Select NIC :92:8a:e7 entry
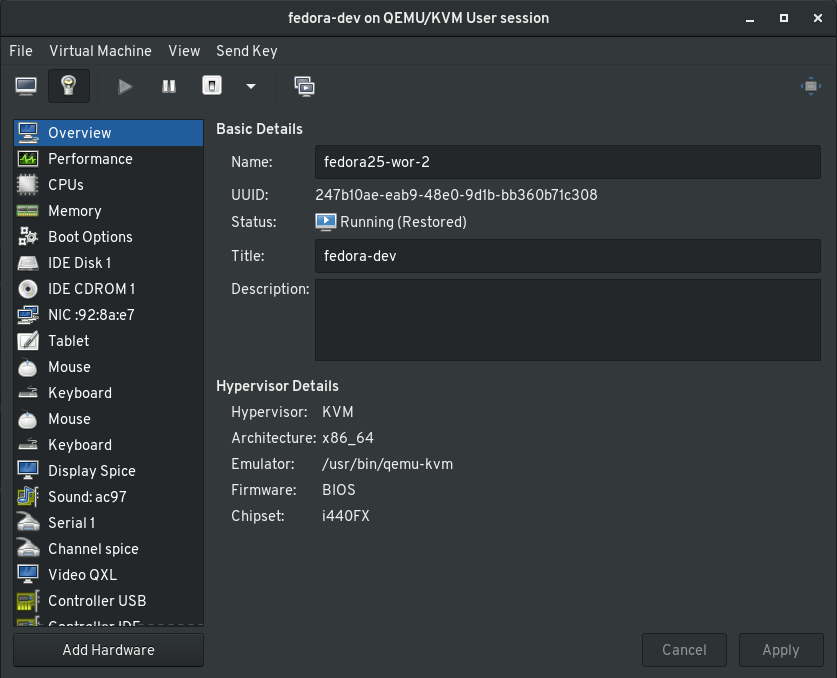This screenshot has height=678, width=837. 108,315
